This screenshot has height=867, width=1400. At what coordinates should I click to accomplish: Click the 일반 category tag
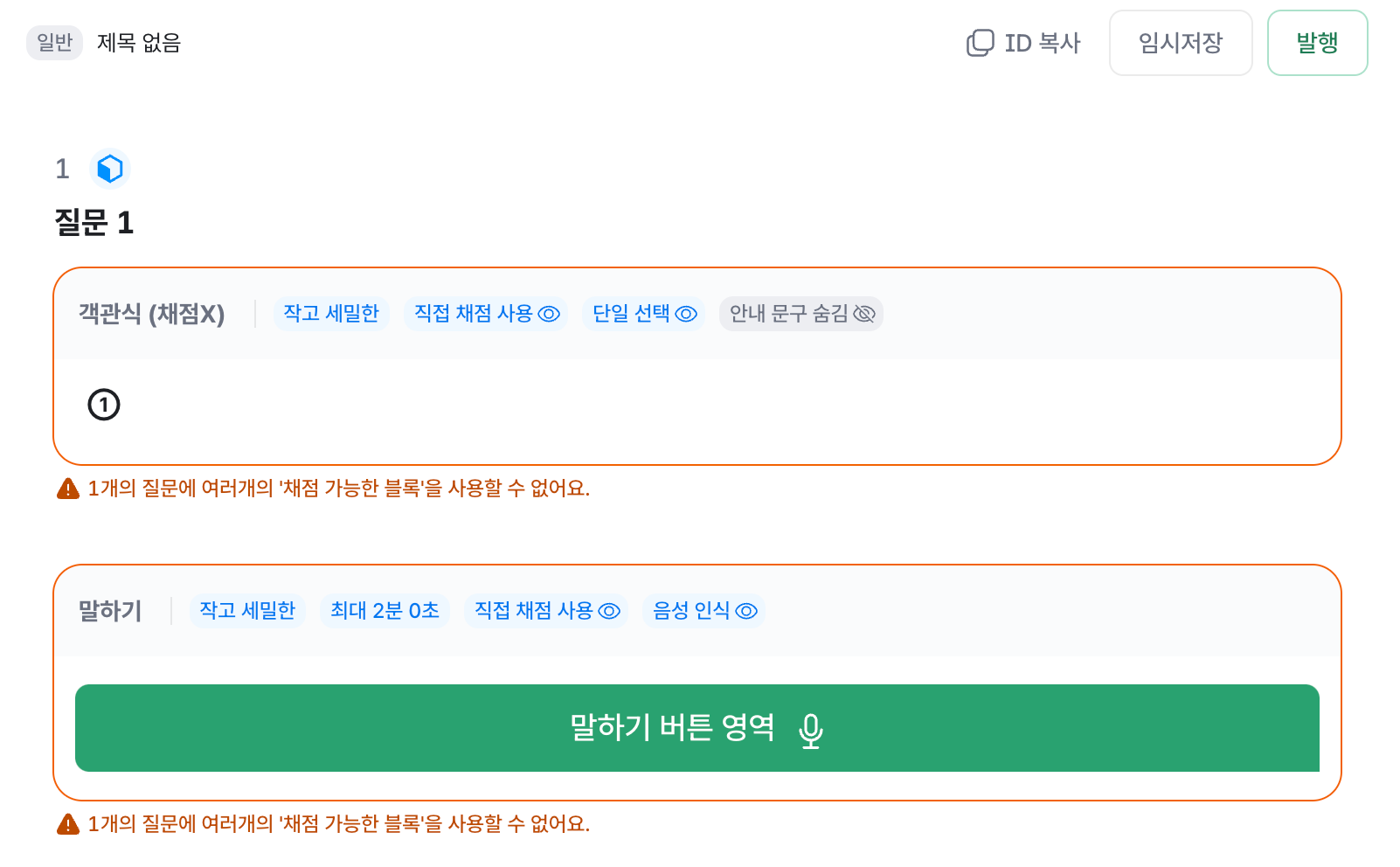pos(54,43)
